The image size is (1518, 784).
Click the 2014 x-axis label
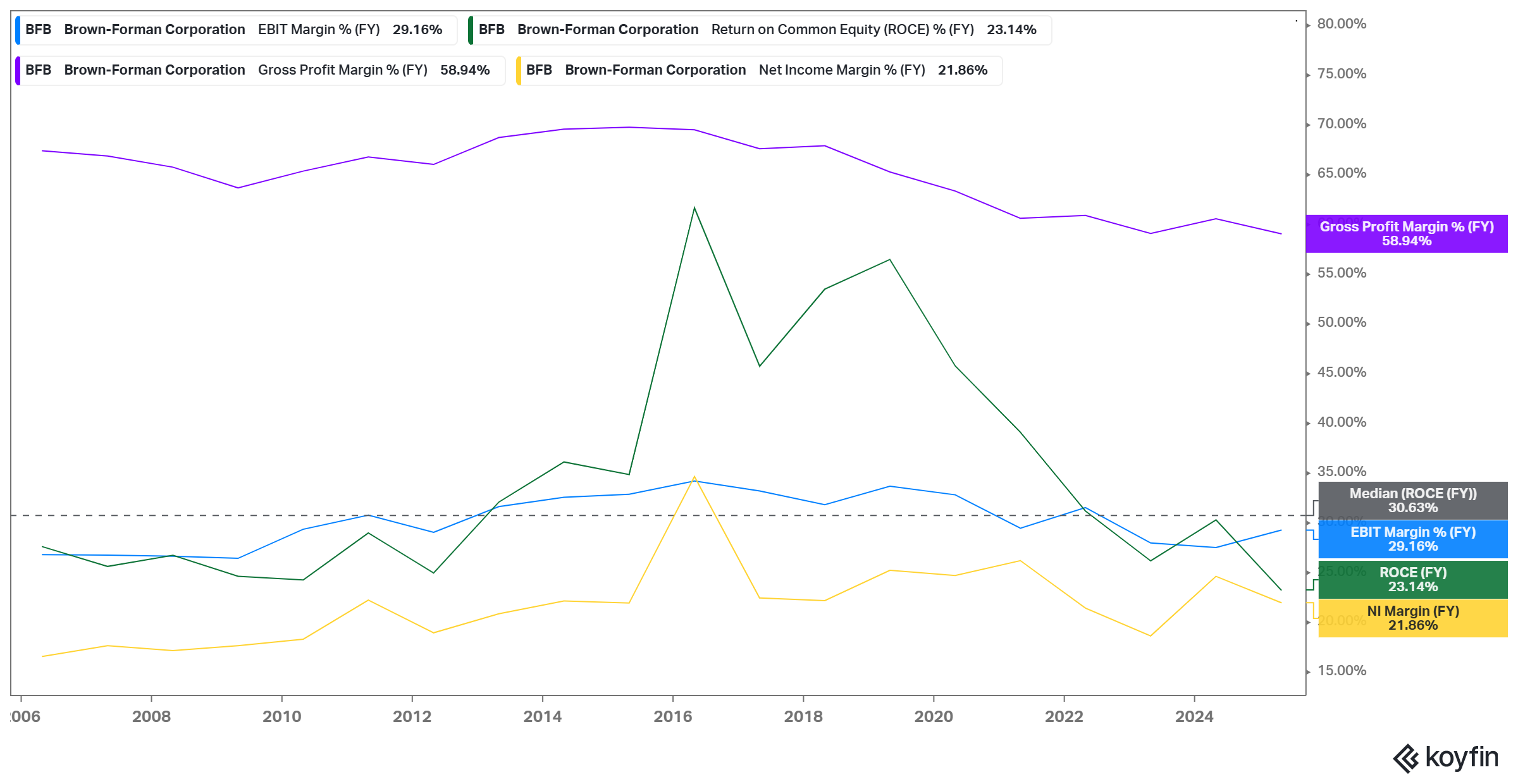tap(542, 716)
